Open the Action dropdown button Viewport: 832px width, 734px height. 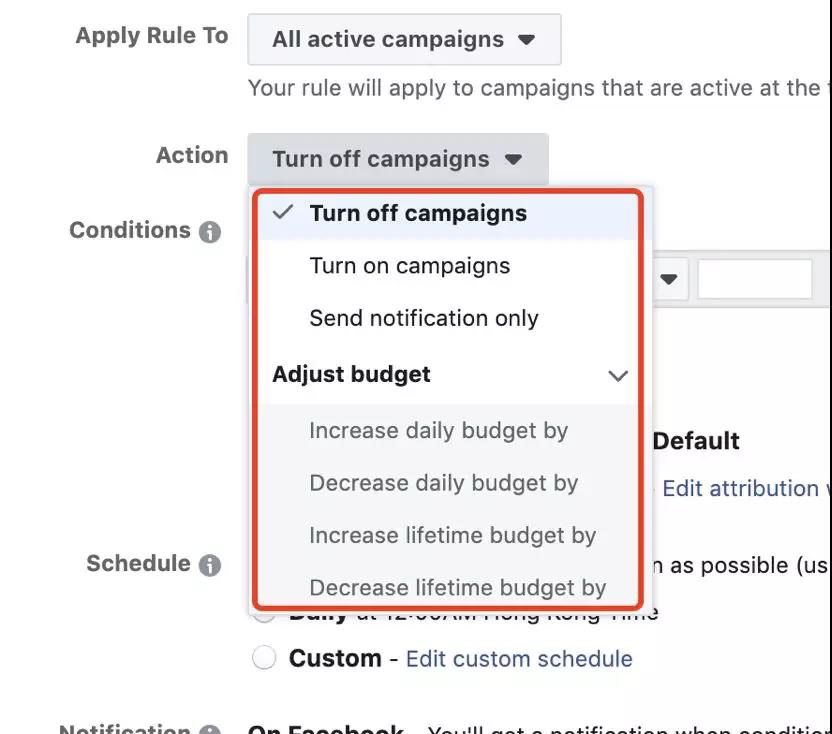pos(397,159)
